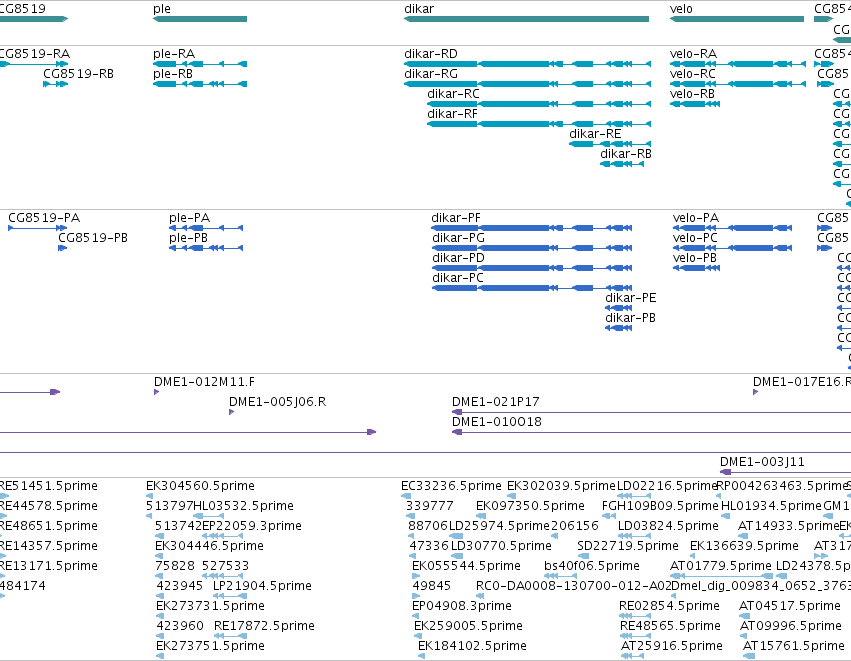
Task: Click the RE48565.5prime EST label
Action: pyautogui.click(x=670, y=626)
